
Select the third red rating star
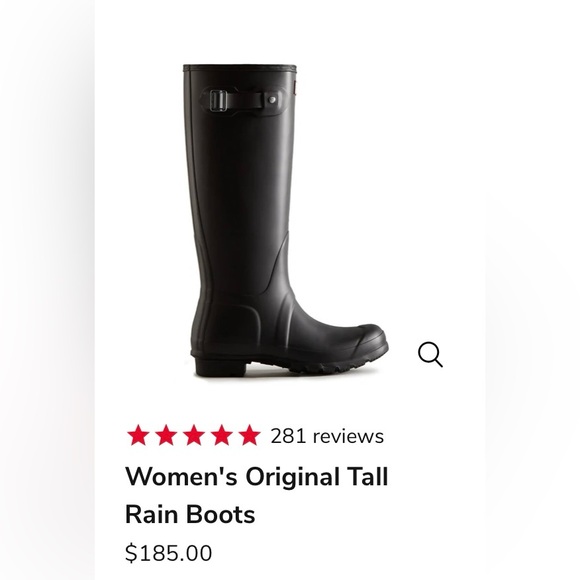(x=194, y=435)
